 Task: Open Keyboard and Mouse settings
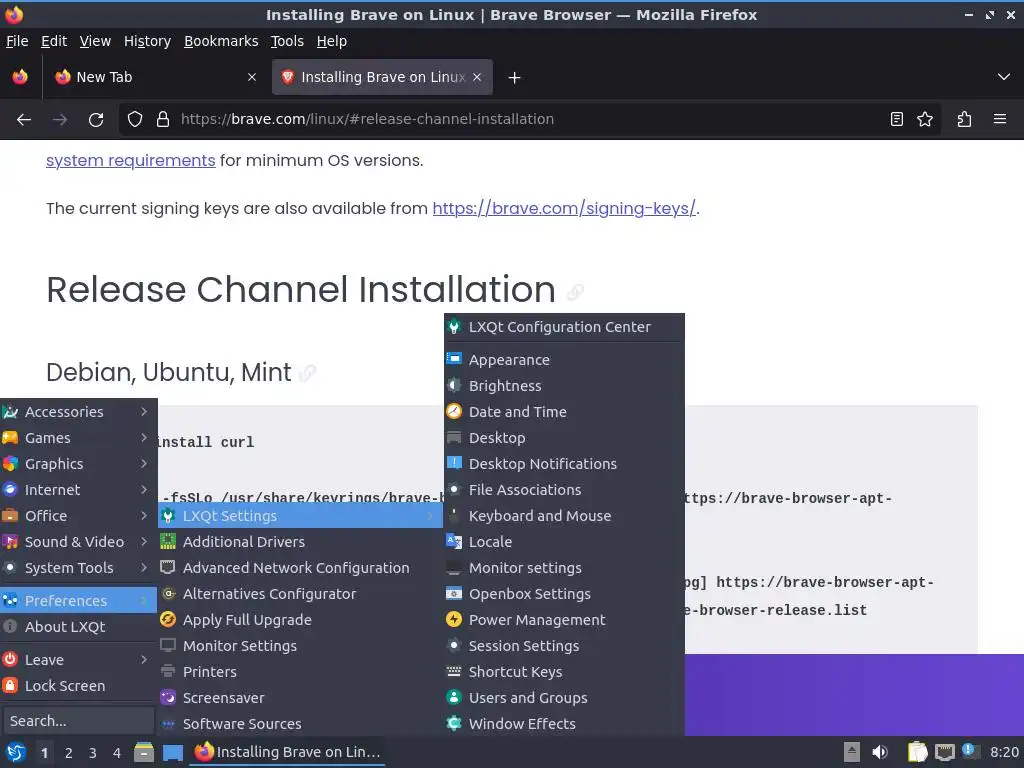pyautogui.click(x=564, y=516)
